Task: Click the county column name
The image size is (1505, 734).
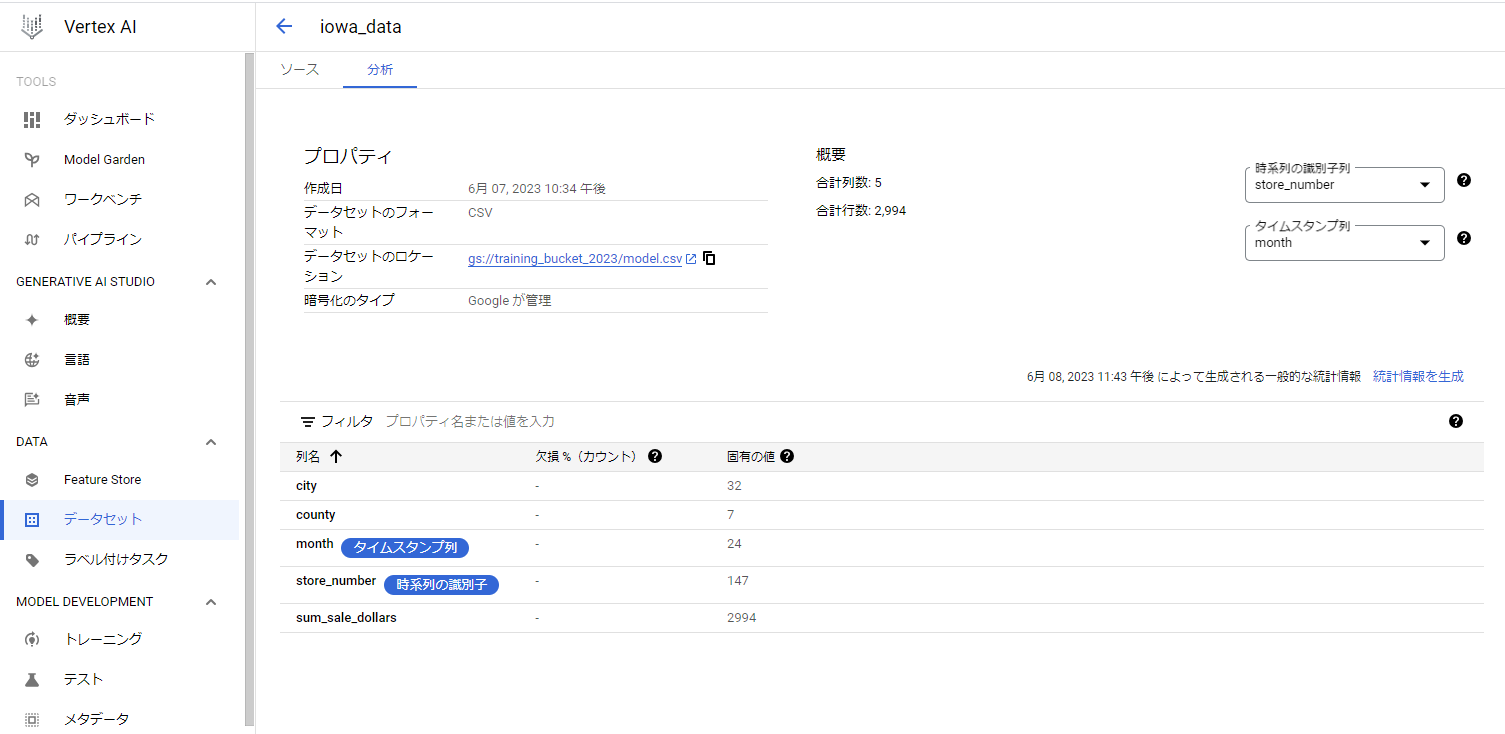Action: [x=316, y=515]
